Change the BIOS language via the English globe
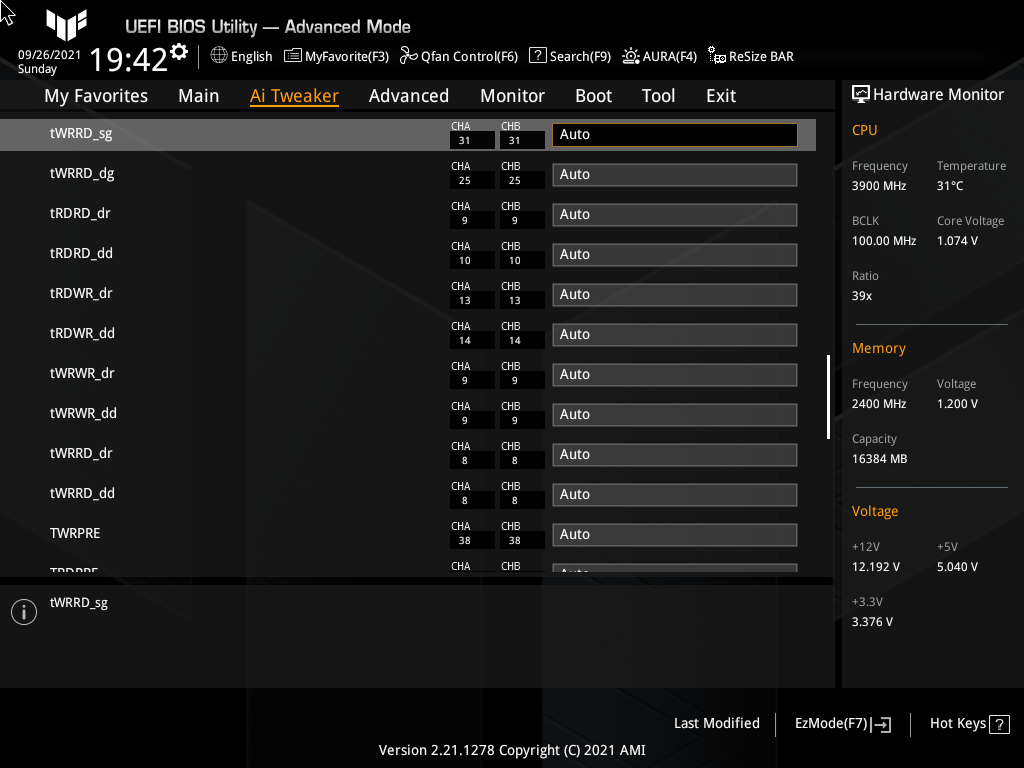 point(241,56)
